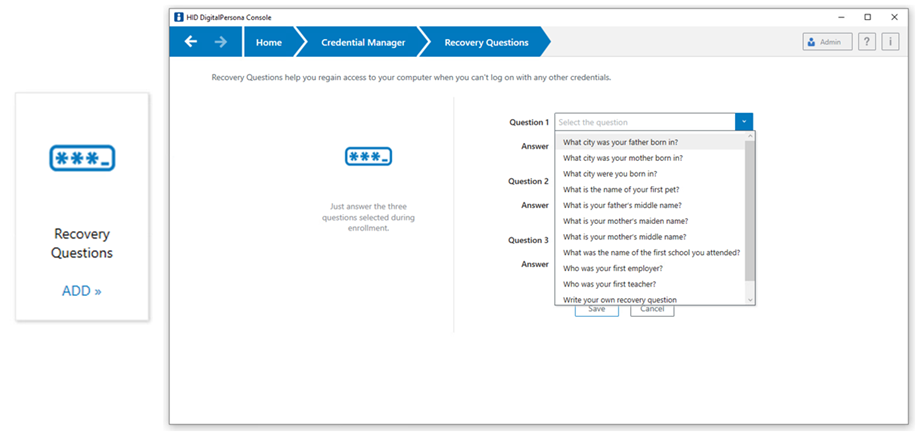Click the info icon in header
This screenshot has width=921, height=438.
click(x=890, y=42)
